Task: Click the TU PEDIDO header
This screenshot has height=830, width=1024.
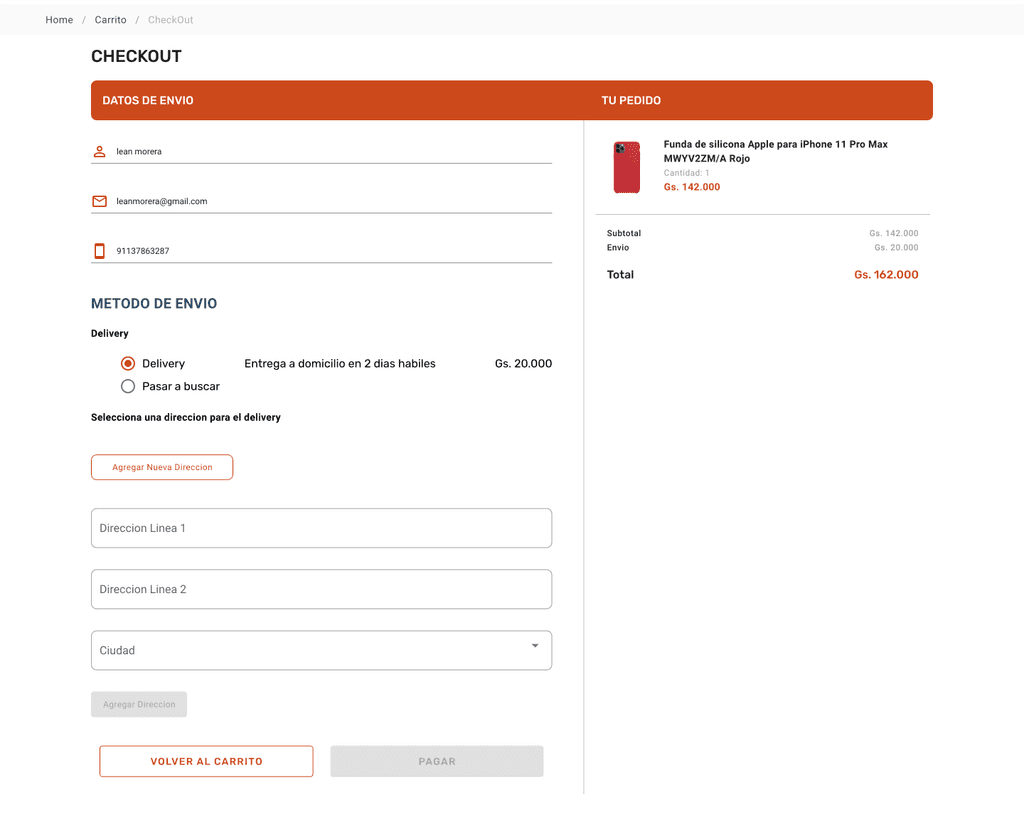Action: click(x=631, y=101)
